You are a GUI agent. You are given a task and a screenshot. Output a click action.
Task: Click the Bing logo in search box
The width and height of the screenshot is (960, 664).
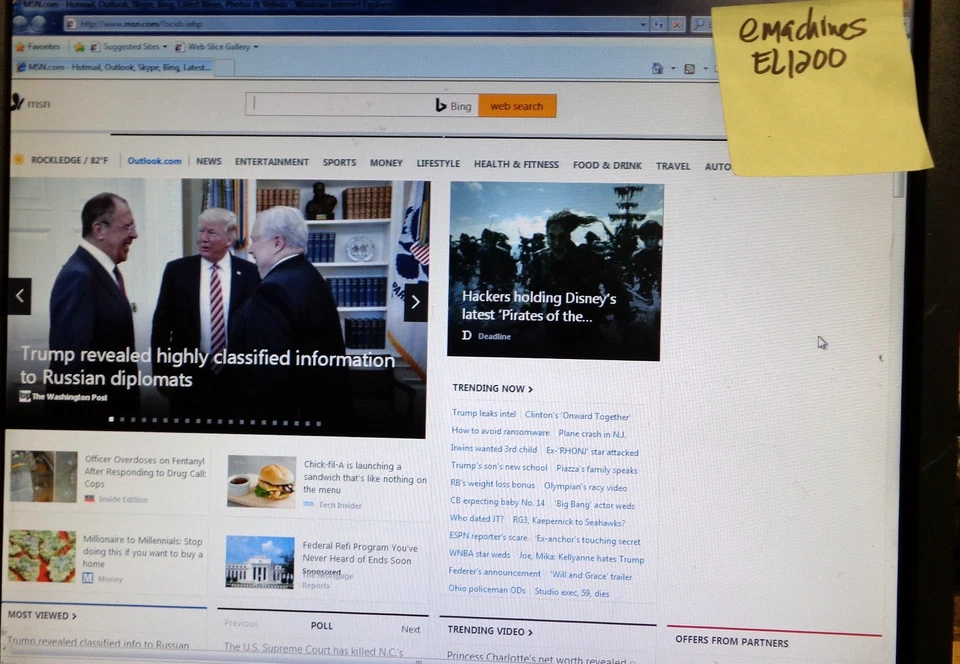454,106
